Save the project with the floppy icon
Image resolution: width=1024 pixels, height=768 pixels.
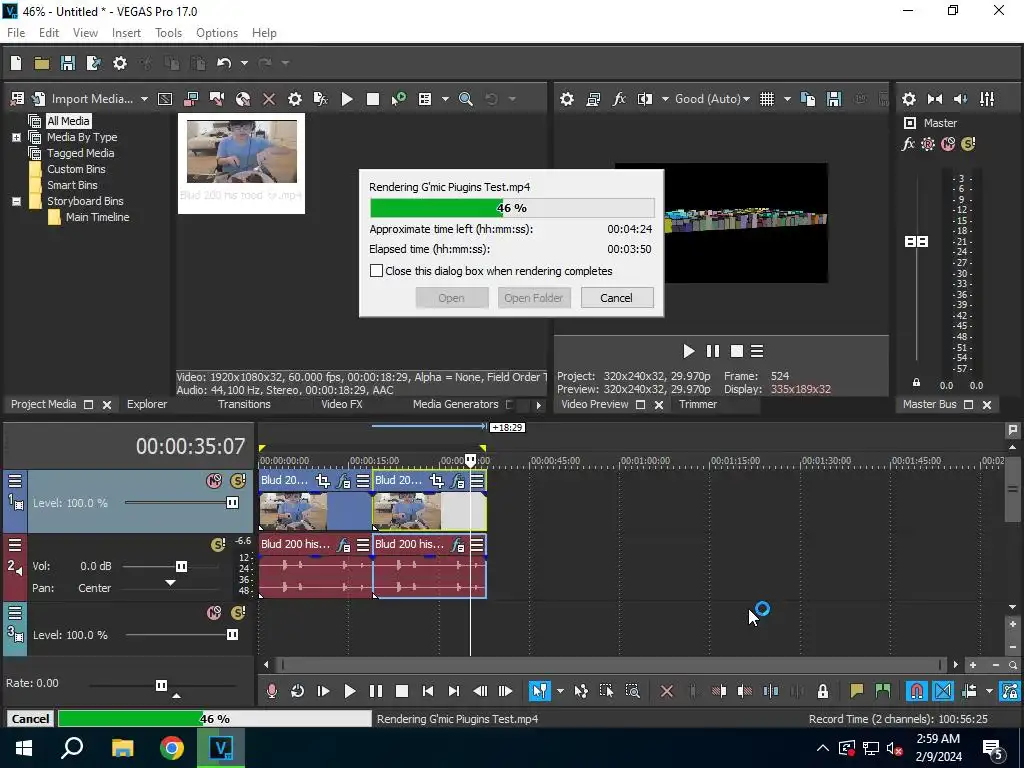point(67,63)
